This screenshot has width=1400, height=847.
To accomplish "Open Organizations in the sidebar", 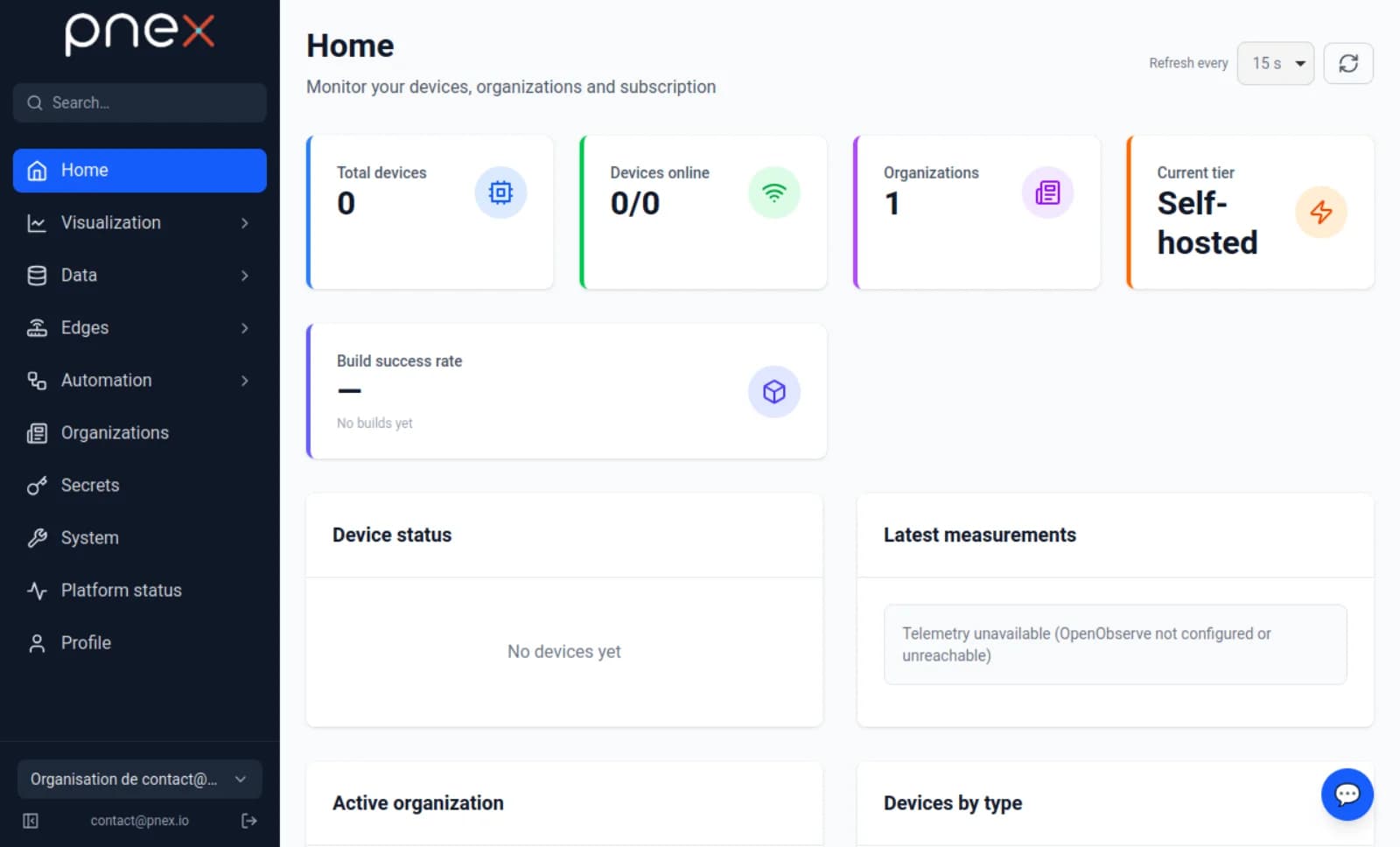I will [x=140, y=433].
